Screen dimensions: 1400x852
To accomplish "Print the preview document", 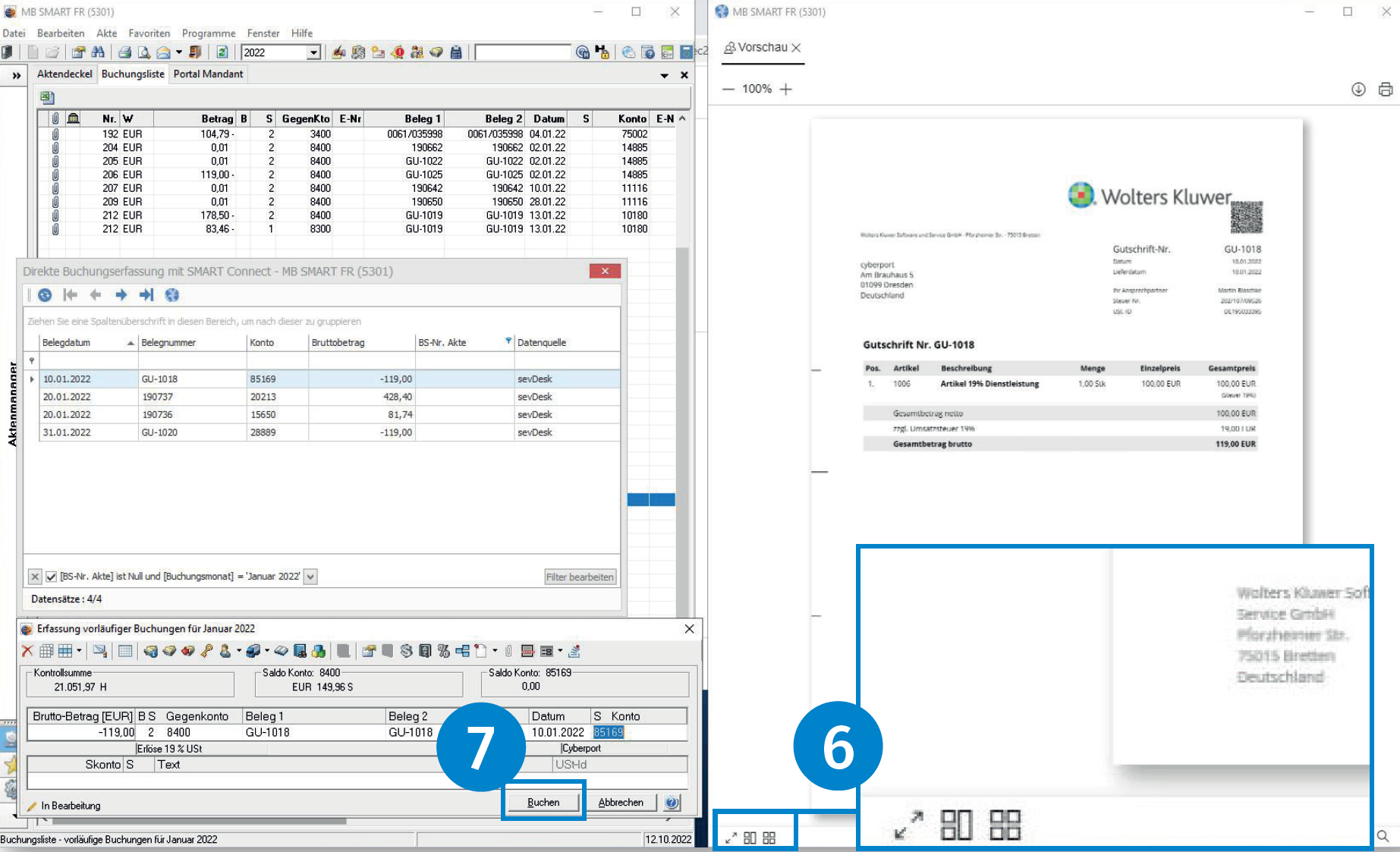I will pyautogui.click(x=1386, y=90).
